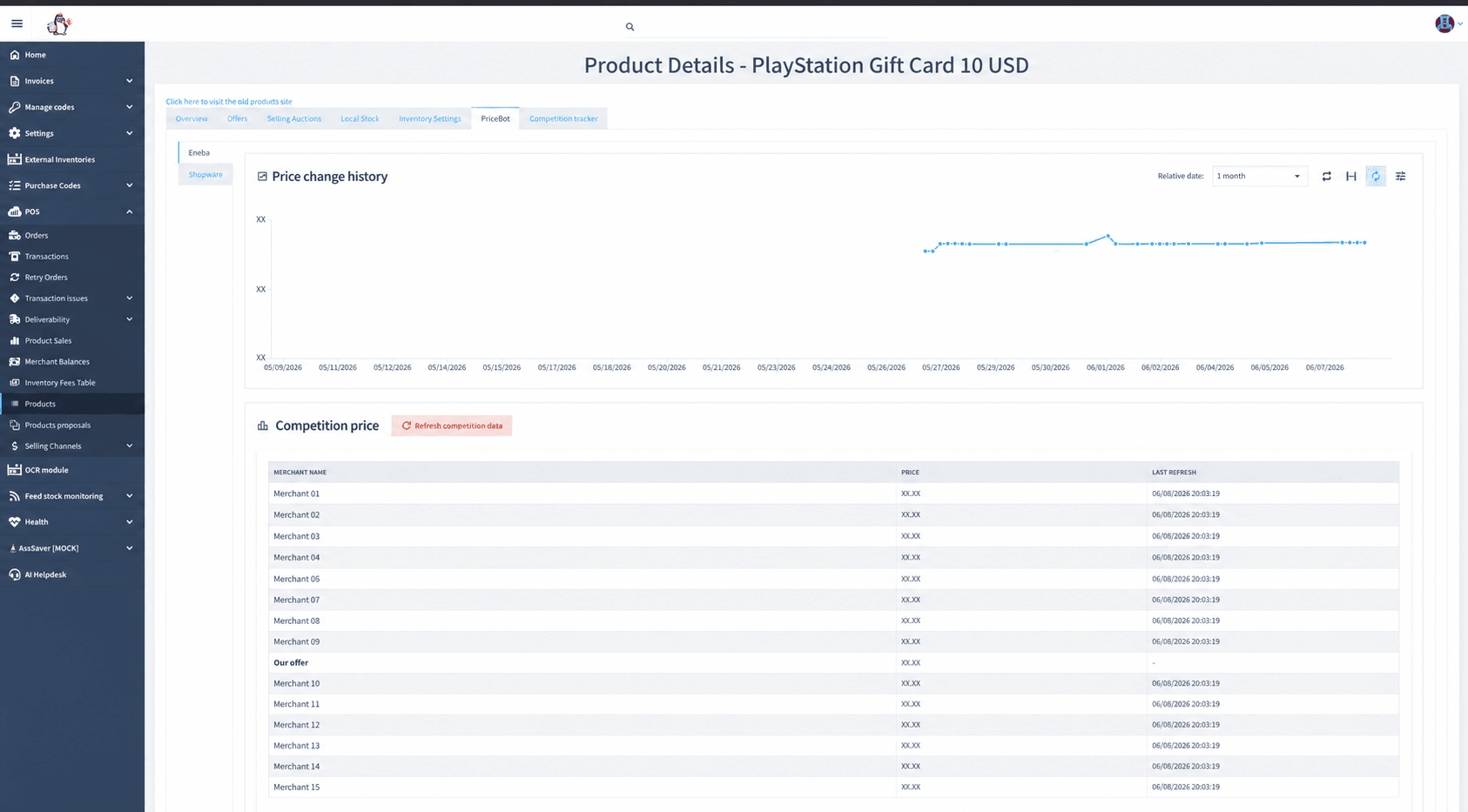This screenshot has height=812, width=1468.
Task: Open the Inventory Settings tab
Action: click(430, 118)
